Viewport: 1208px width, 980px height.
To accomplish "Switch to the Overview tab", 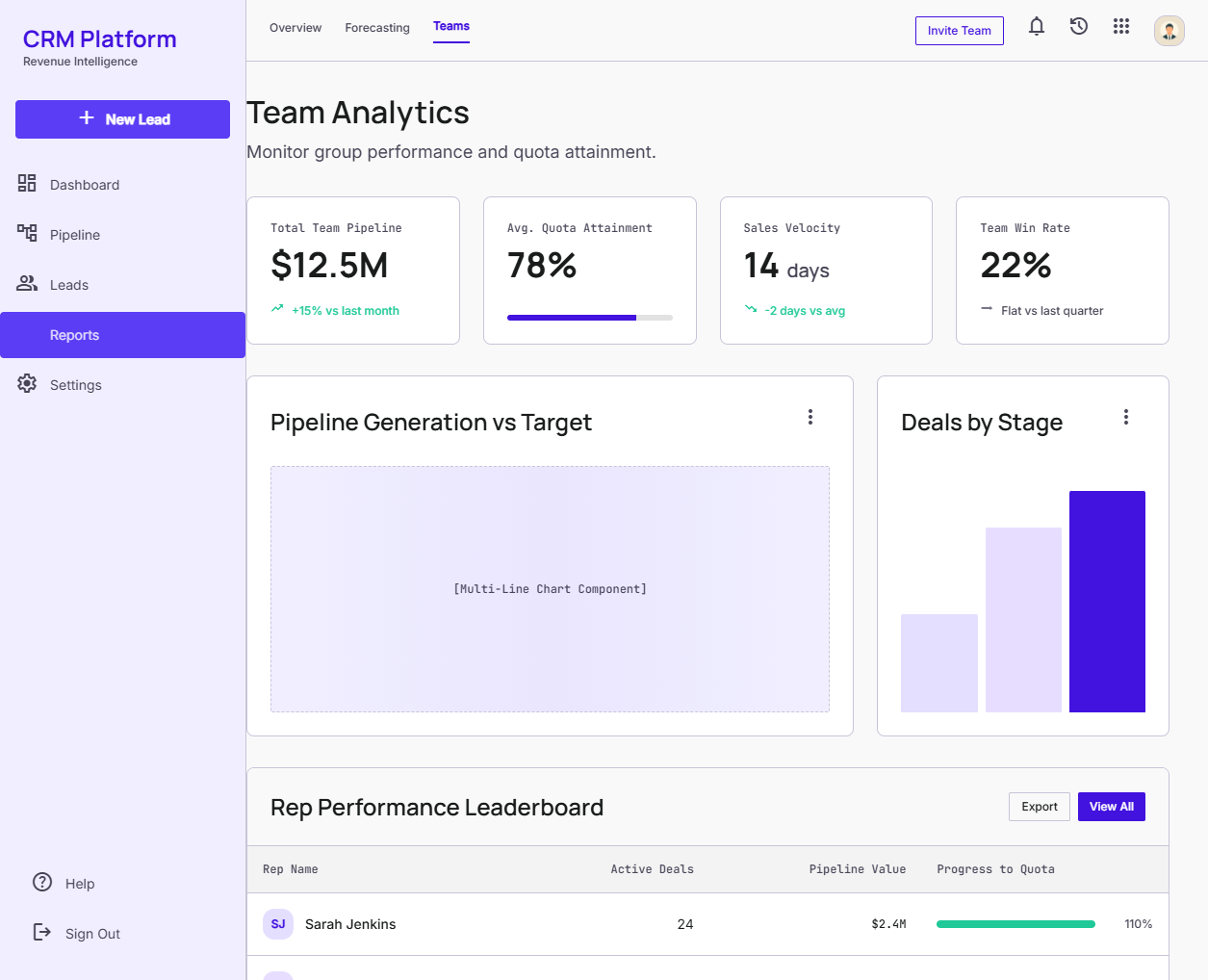I will (x=296, y=28).
